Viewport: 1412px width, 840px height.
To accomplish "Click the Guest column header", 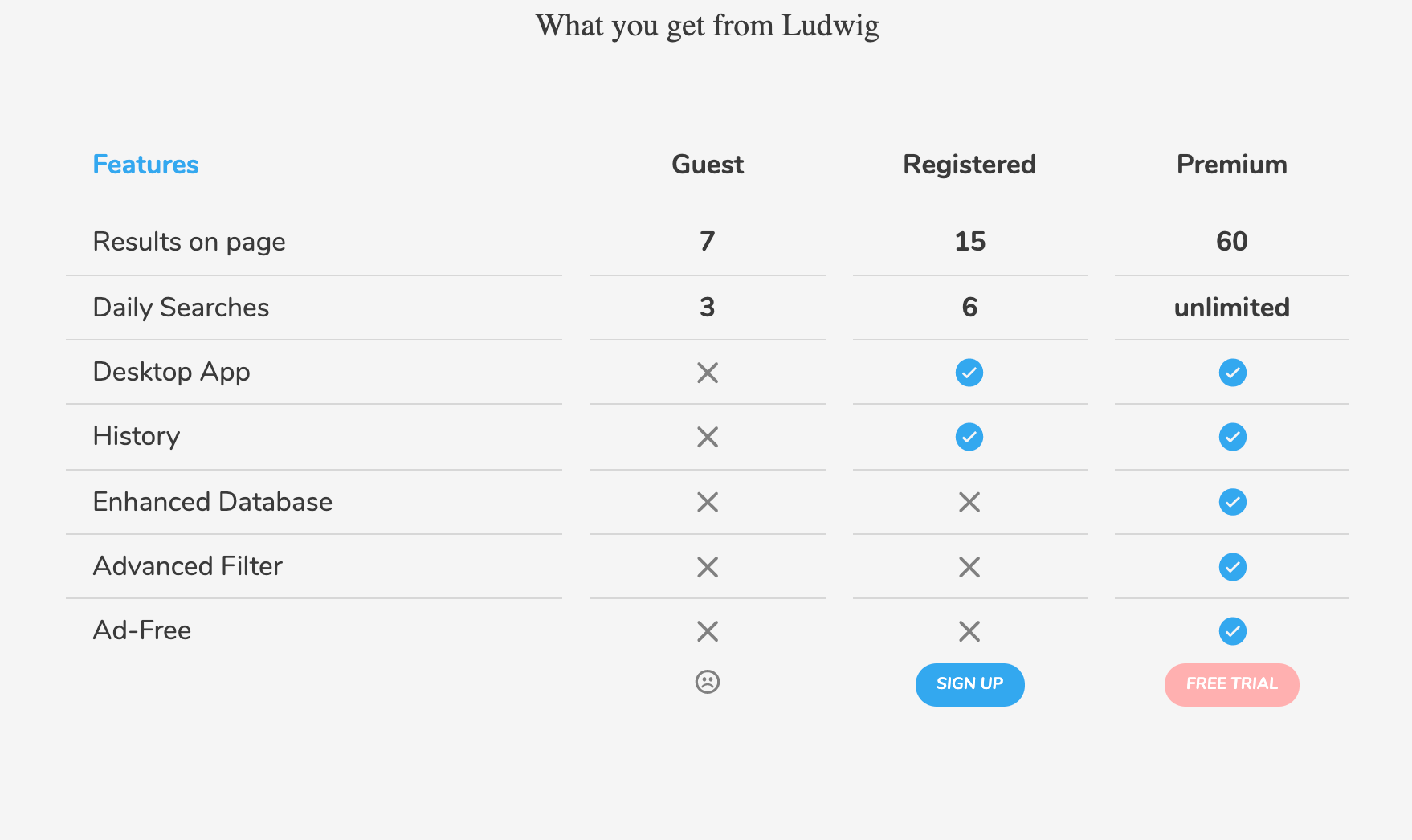I will tap(708, 165).
